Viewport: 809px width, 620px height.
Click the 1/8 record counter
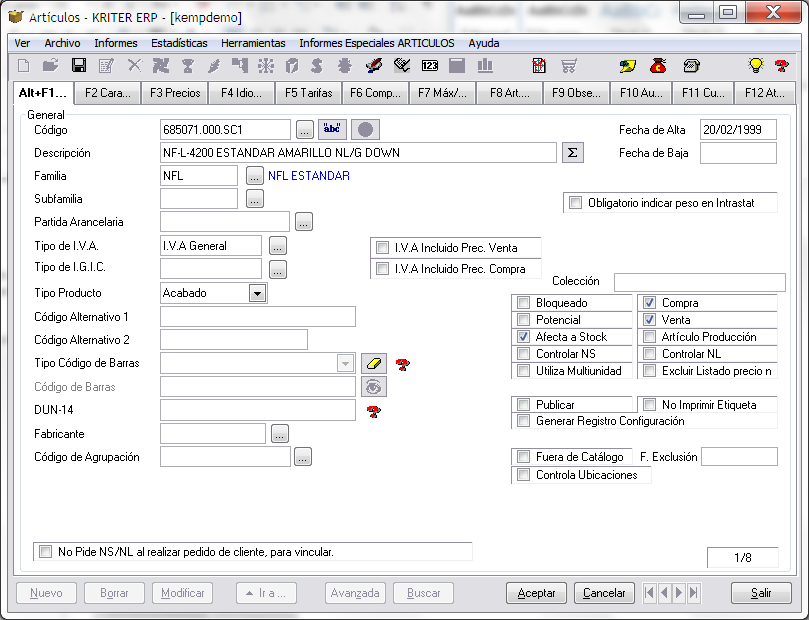[x=742, y=558]
